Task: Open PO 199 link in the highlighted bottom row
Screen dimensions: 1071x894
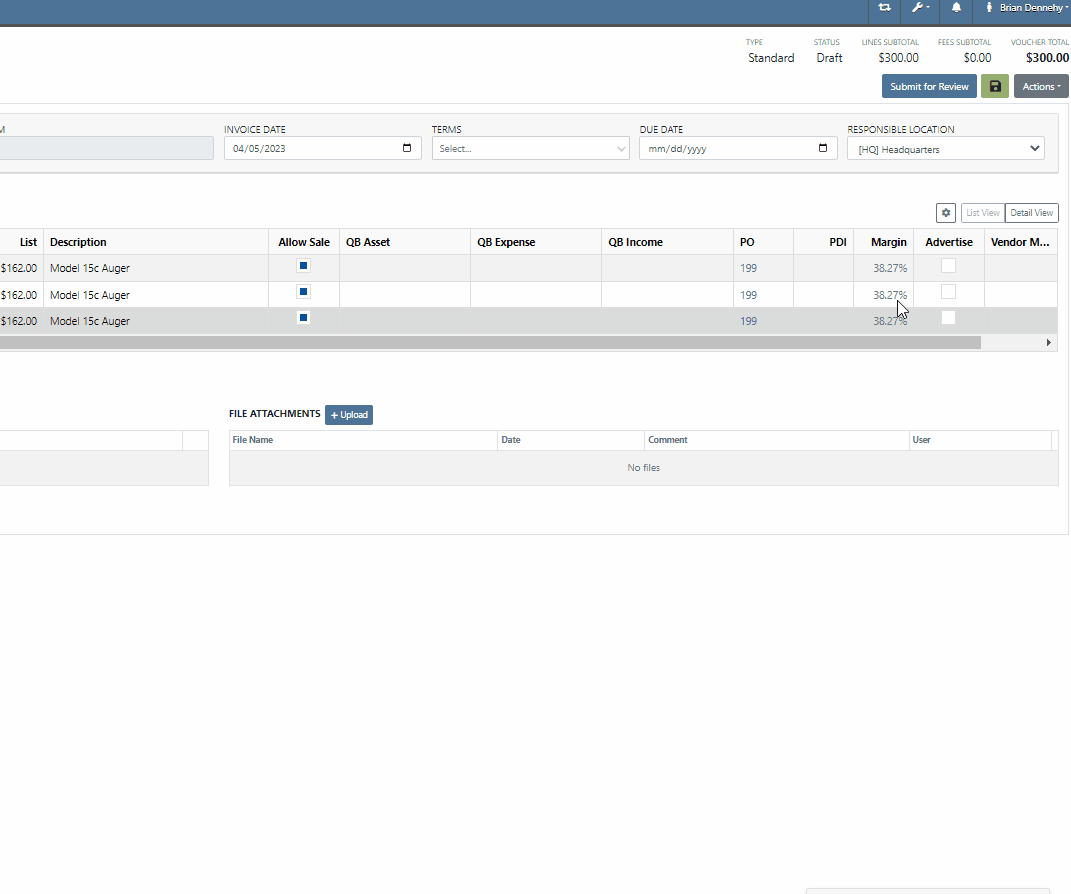Action: 749,321
